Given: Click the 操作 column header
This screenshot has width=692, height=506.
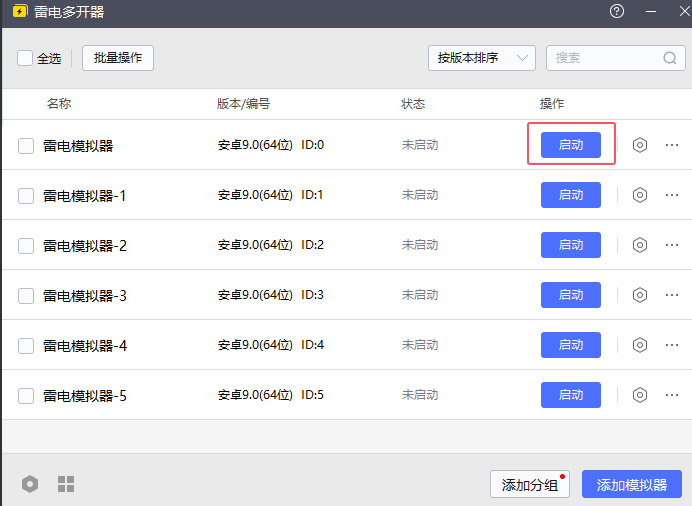Looking at the screenshot, I should point(552,104).
